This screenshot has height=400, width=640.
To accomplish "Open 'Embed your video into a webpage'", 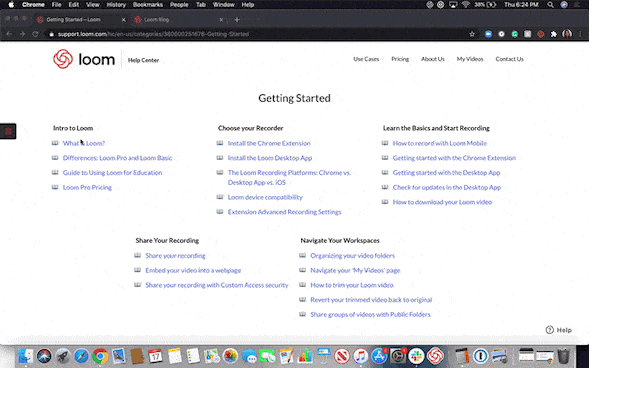I will point(193,270).
